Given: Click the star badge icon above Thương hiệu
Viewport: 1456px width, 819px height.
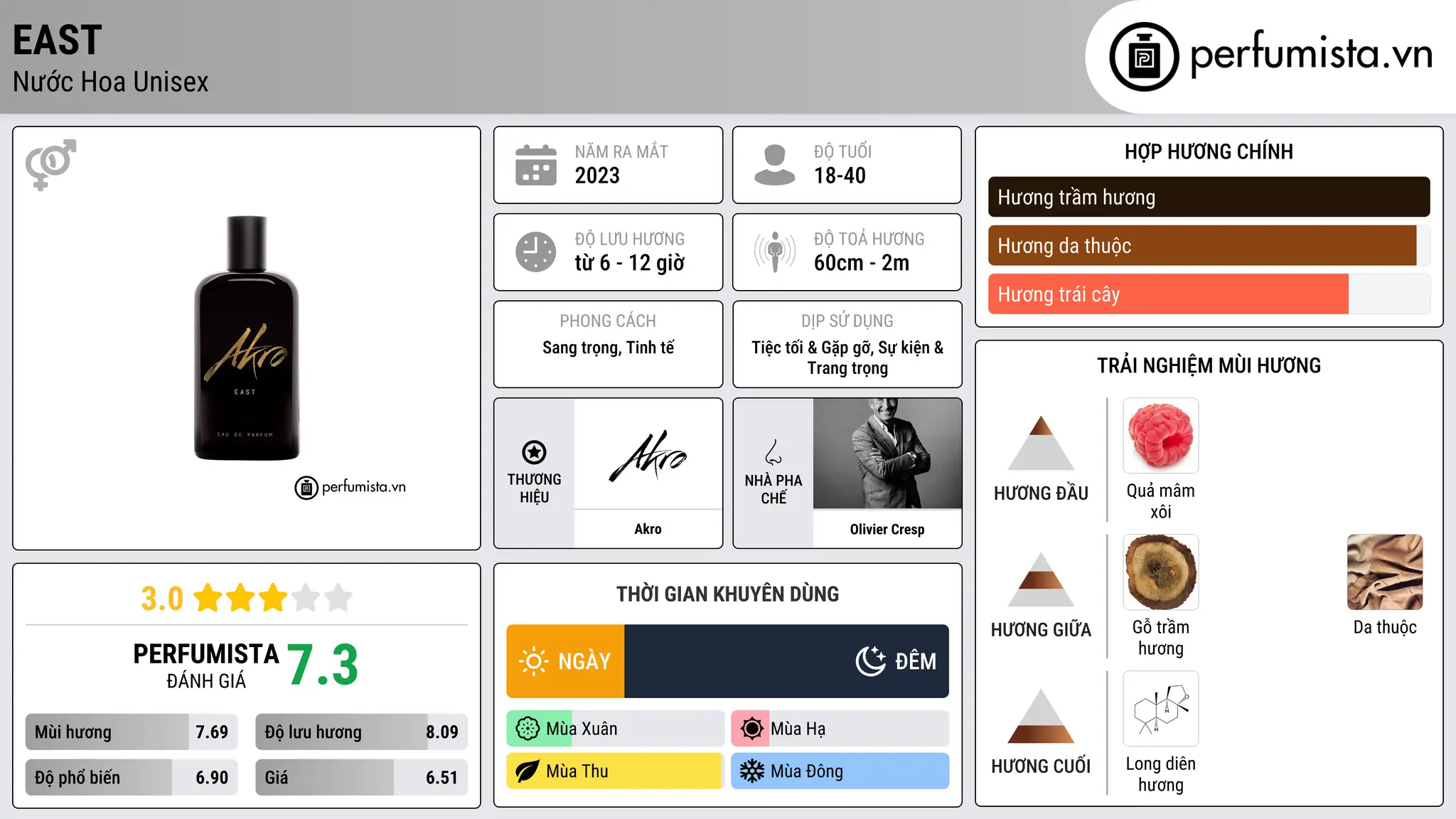Looking at the screenshot, I should pyautogui.click(x=534, y=452).
